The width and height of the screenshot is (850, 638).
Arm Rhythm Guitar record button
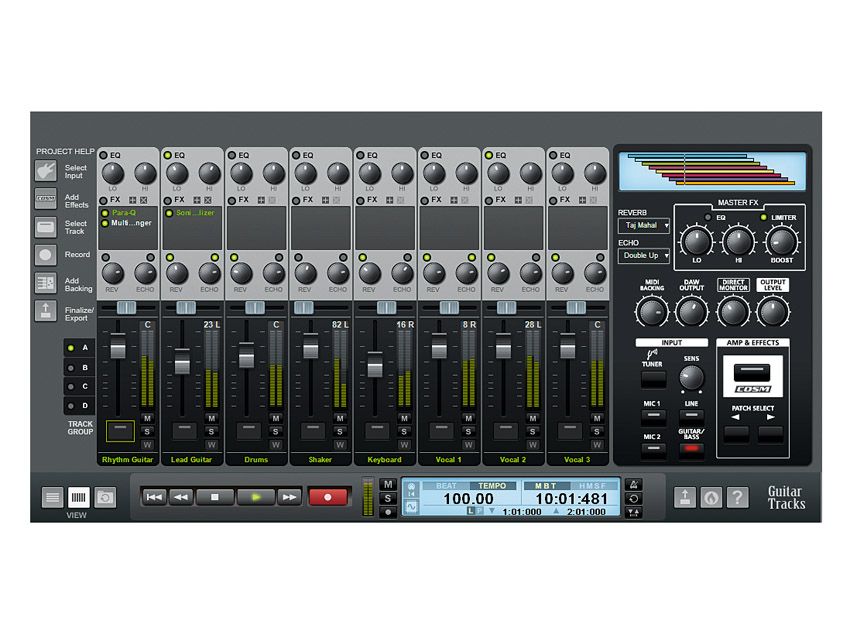tap(120, 430)
